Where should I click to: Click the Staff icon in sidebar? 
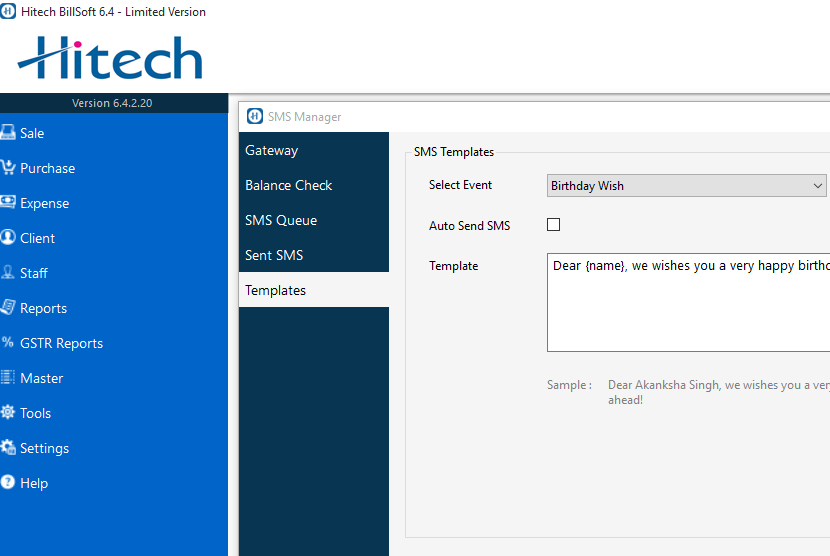(8, 273)
